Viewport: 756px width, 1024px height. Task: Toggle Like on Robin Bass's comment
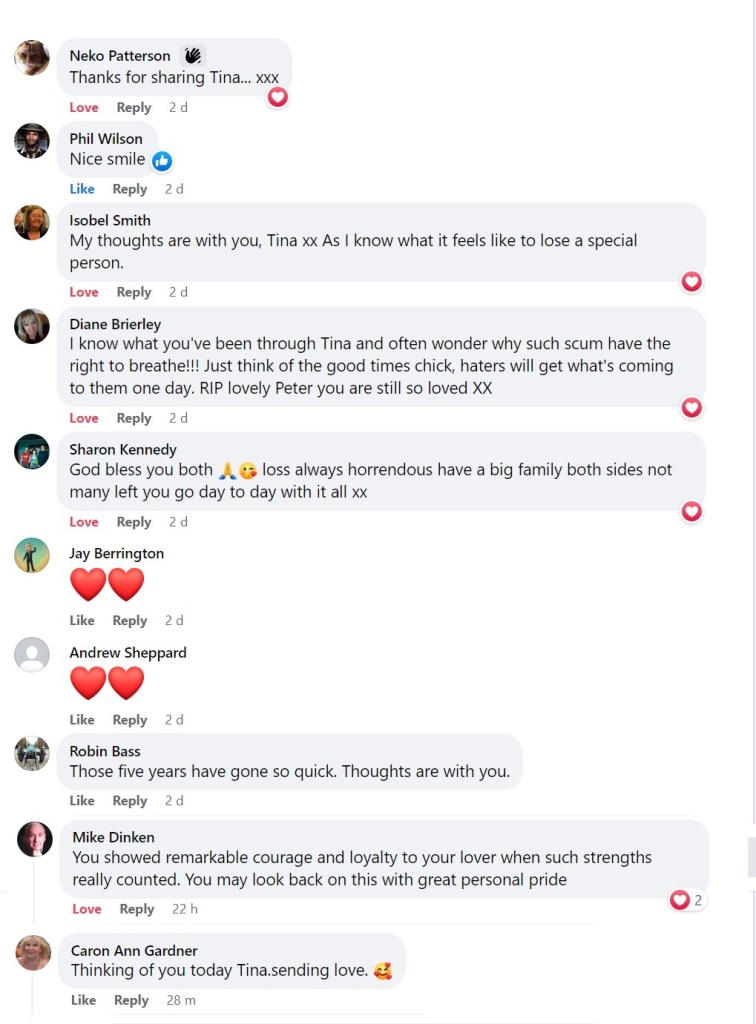(x=82, y=801)
